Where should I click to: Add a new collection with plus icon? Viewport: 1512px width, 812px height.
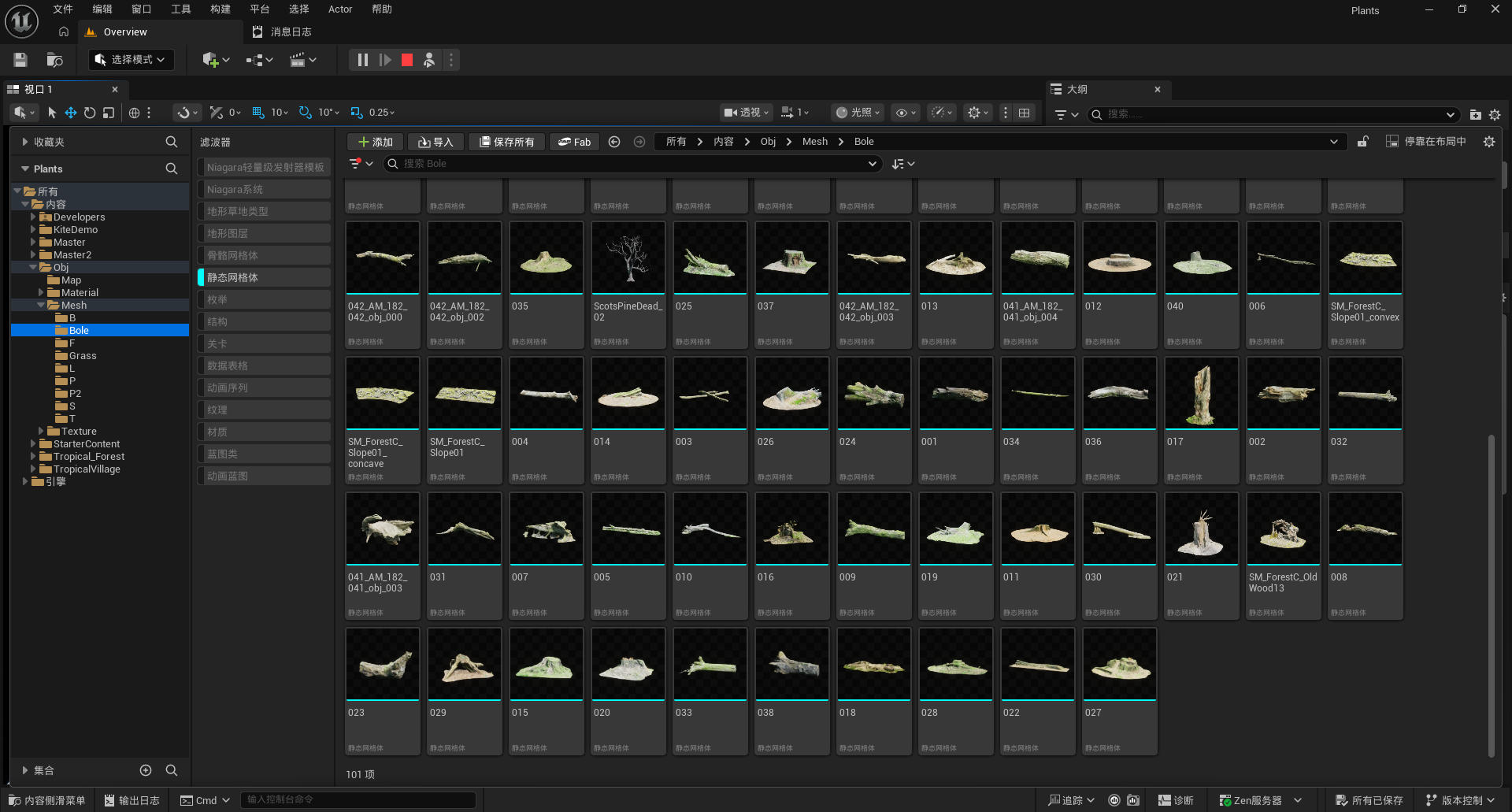[x=146, y=770]
